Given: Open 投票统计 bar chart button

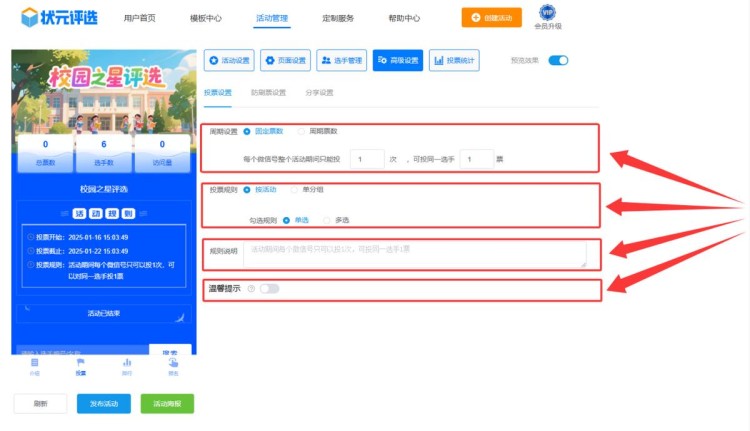Looking at the screenshot, I should coord(453,61).
